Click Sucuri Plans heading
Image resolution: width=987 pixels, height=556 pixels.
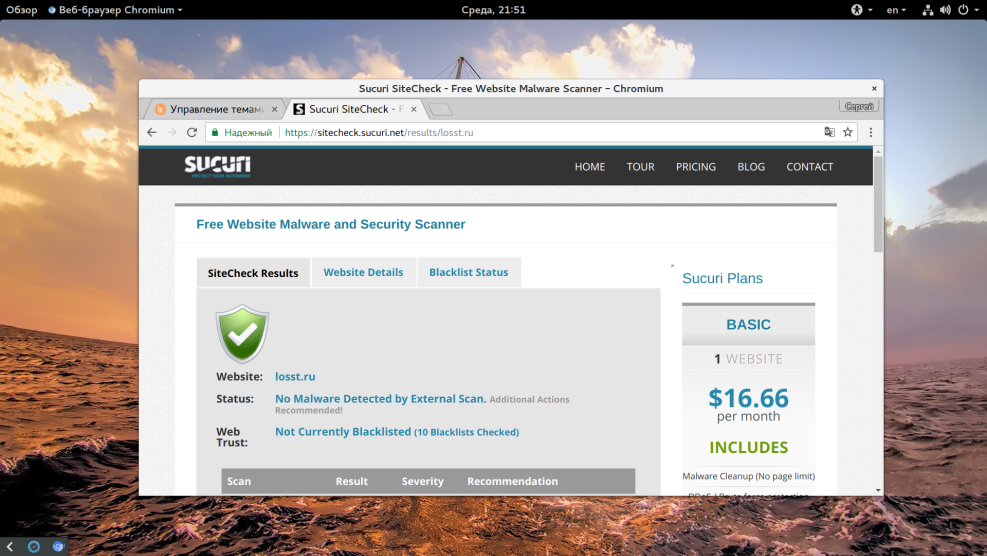point(722,278)
